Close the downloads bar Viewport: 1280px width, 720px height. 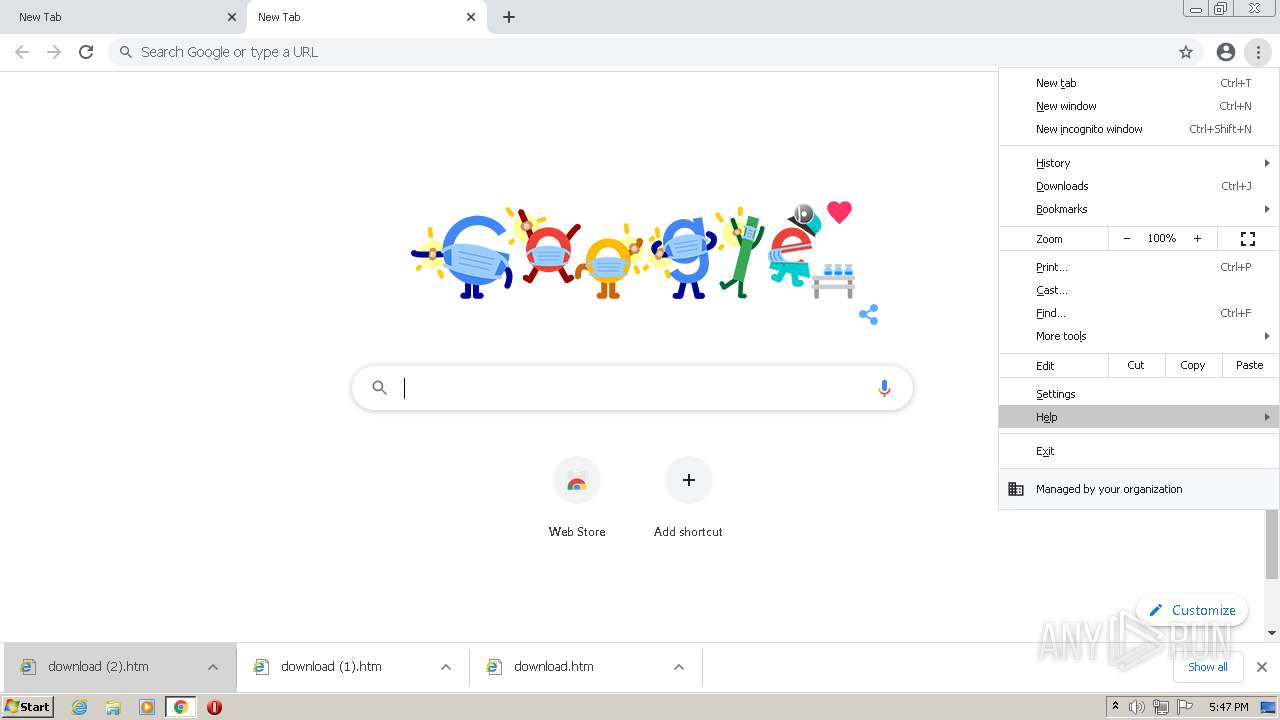(x=1262, y=667)
